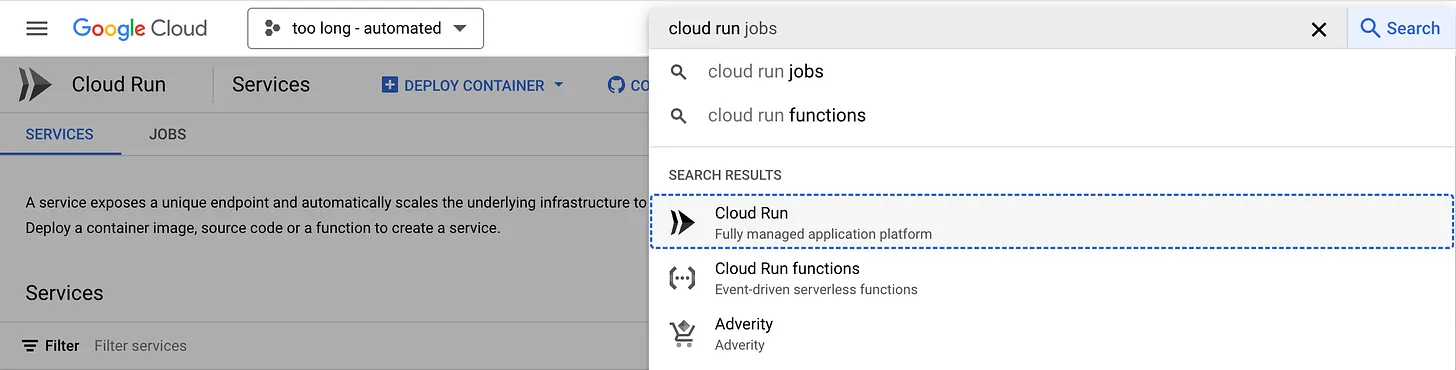Click the Cloud Run chevron icon in search results
This screenshot has height=370, width=1456.
pos(682,222)
